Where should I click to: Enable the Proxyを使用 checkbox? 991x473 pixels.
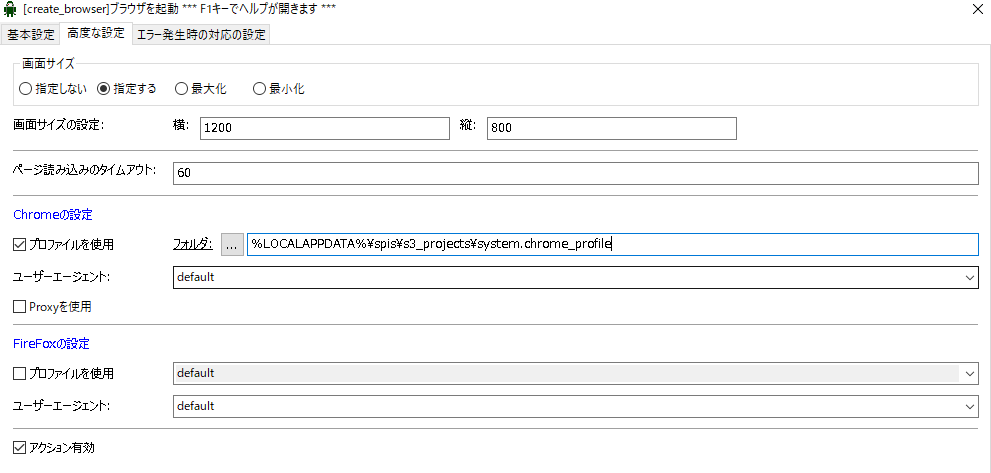pos(20,306)
